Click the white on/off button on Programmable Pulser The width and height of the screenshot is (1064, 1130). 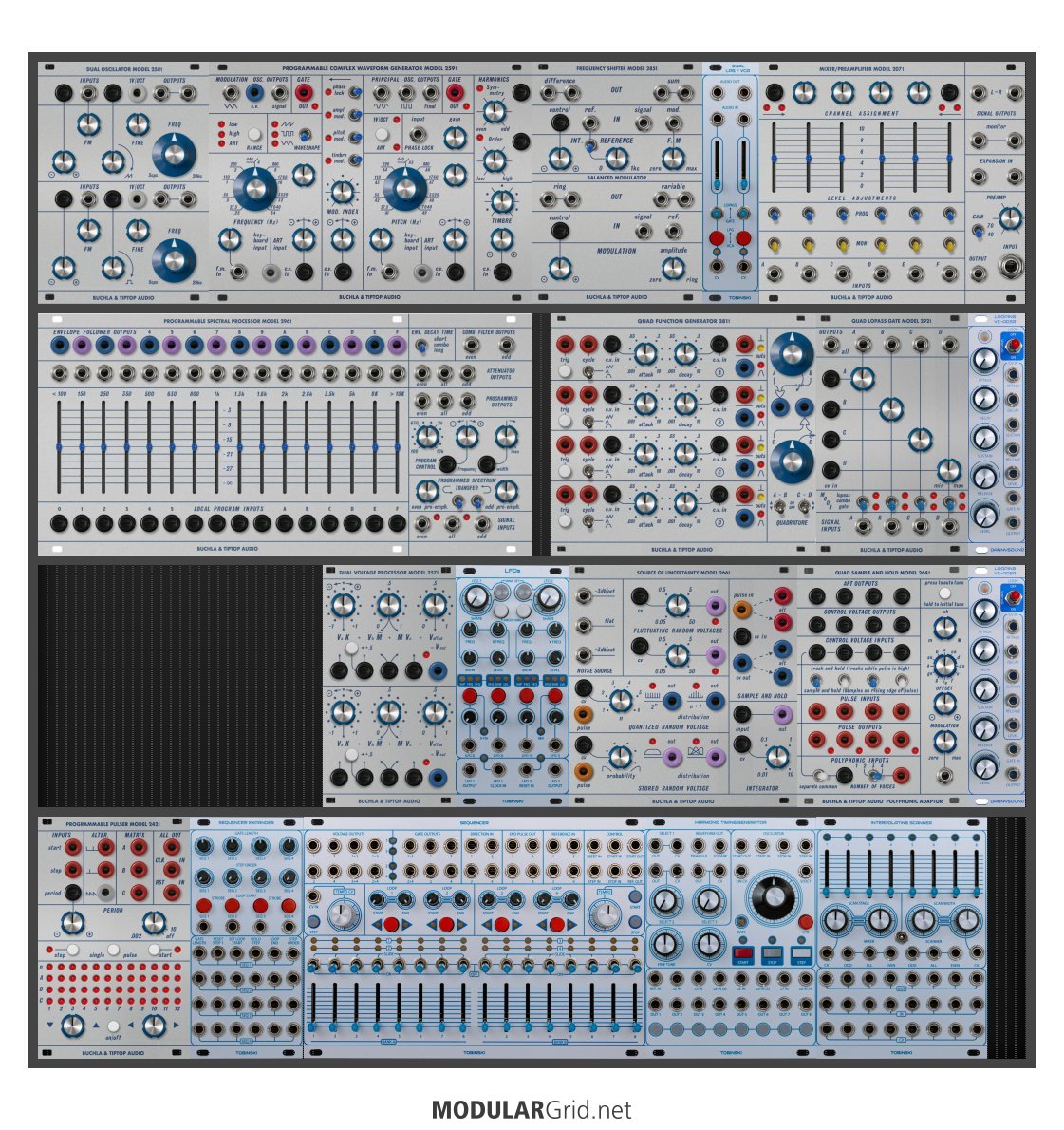113,1026
